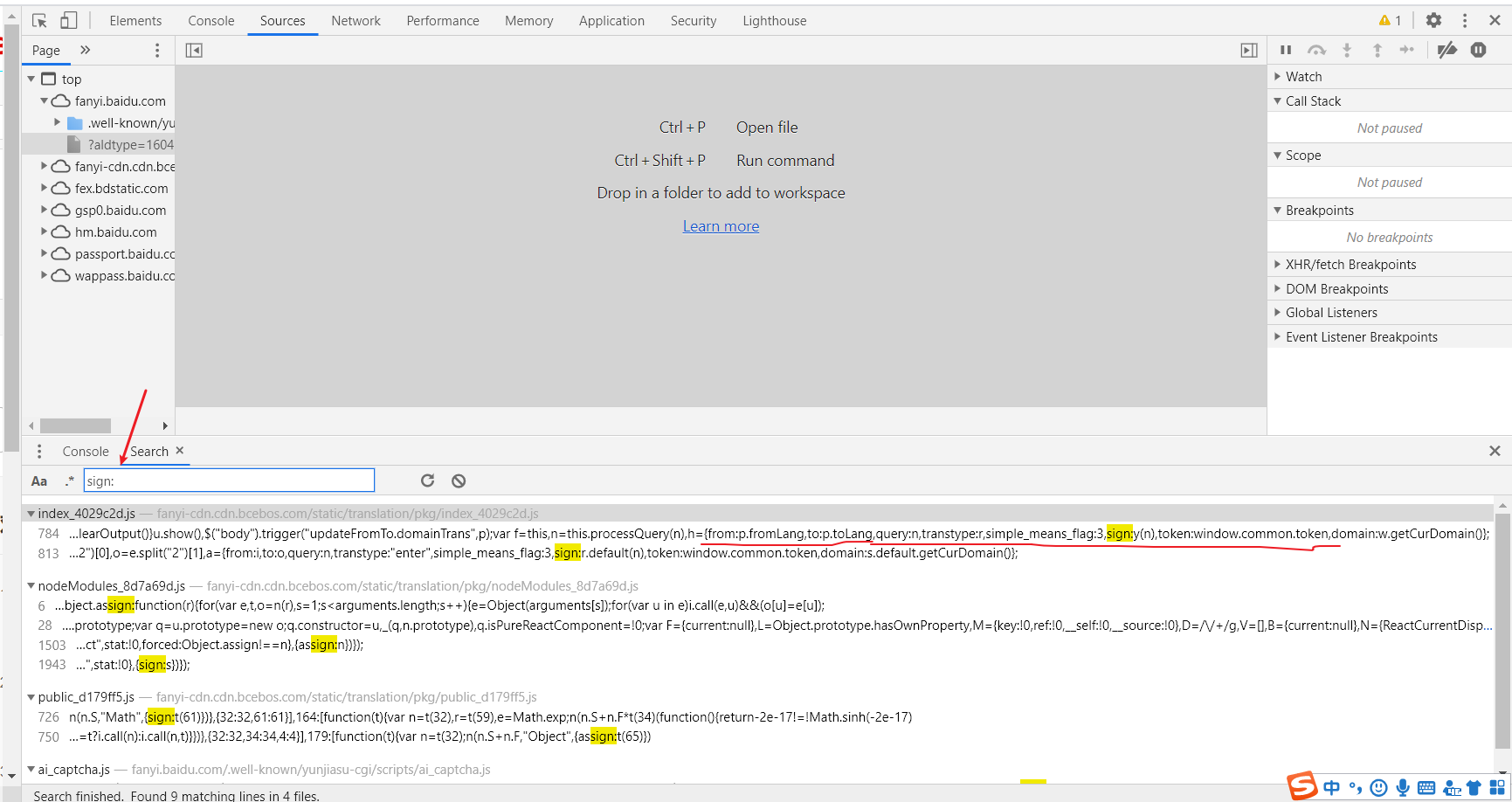The image size is (1512, 802).
Task: Toggle the device toolbar icon
Action: coord(69,20)
